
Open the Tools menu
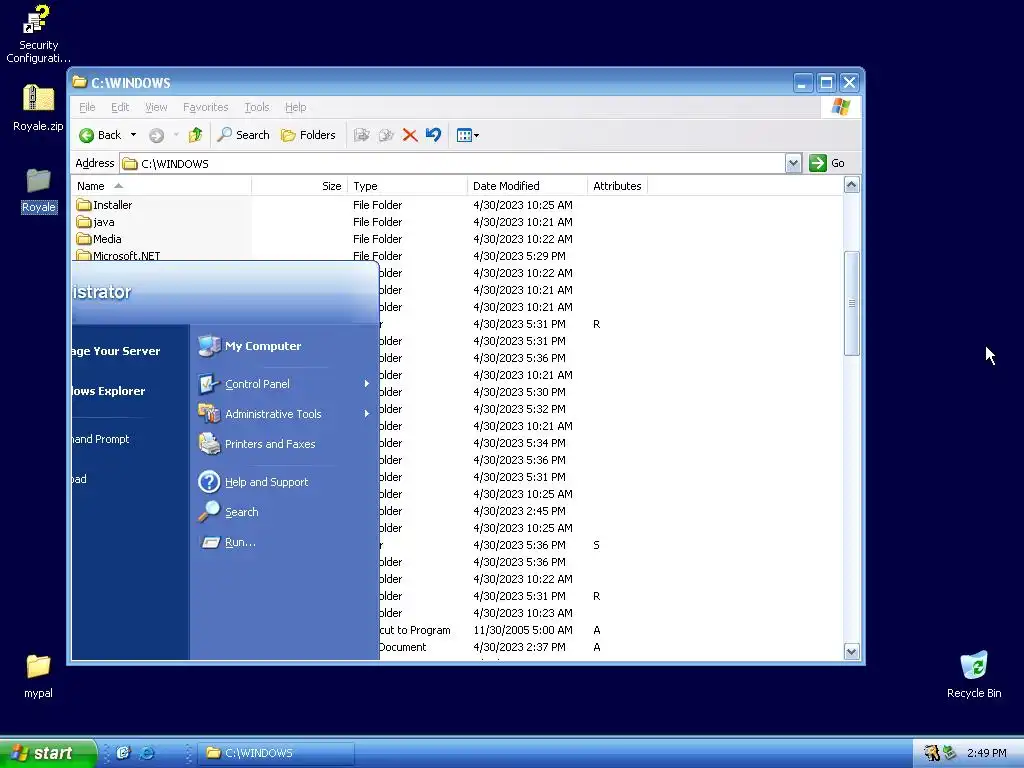pyautogui.click(x=257, y=107)
